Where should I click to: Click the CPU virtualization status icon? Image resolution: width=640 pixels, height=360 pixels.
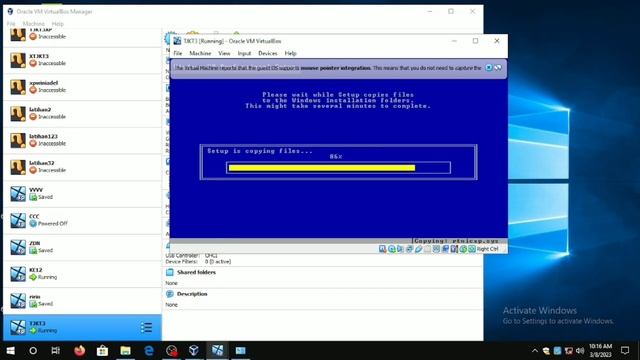tap(454, 249)
